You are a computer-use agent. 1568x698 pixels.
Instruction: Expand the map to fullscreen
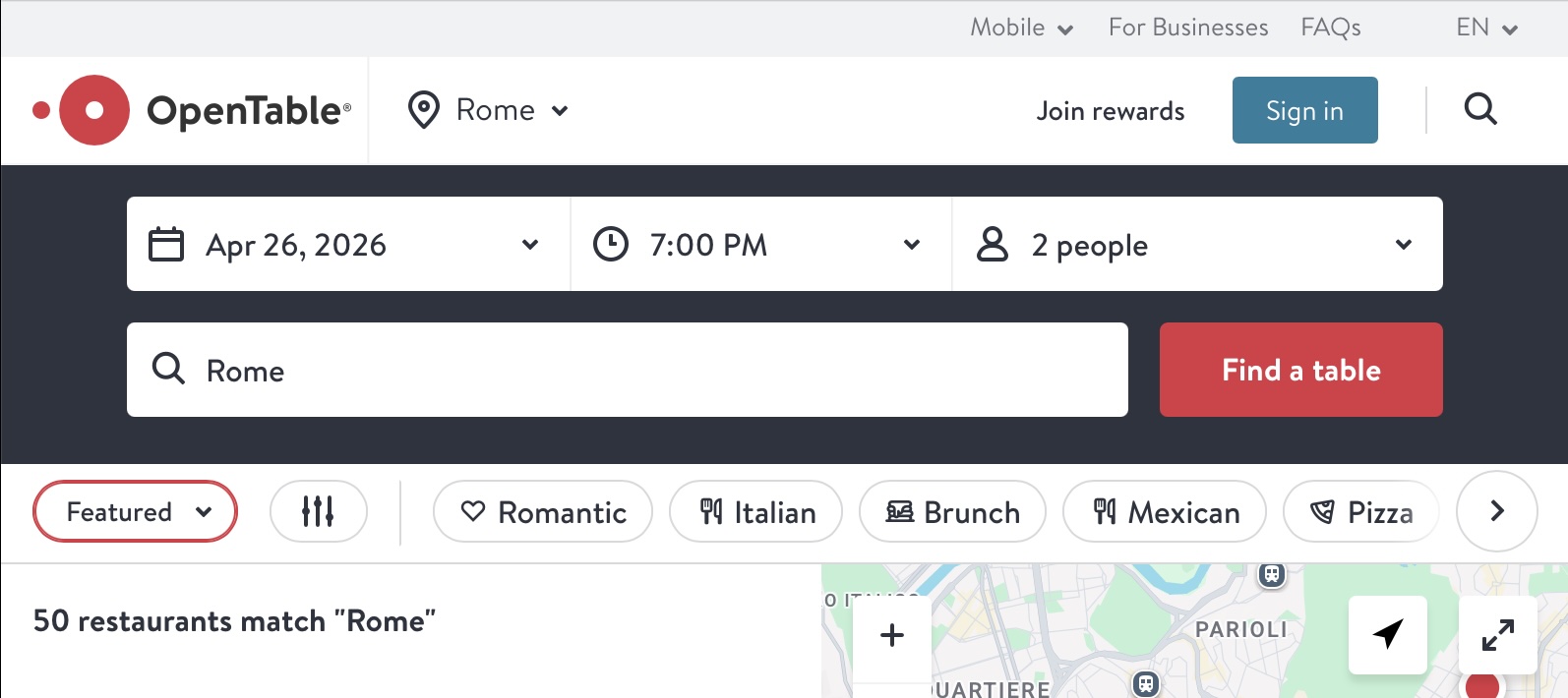point(1497,634)
